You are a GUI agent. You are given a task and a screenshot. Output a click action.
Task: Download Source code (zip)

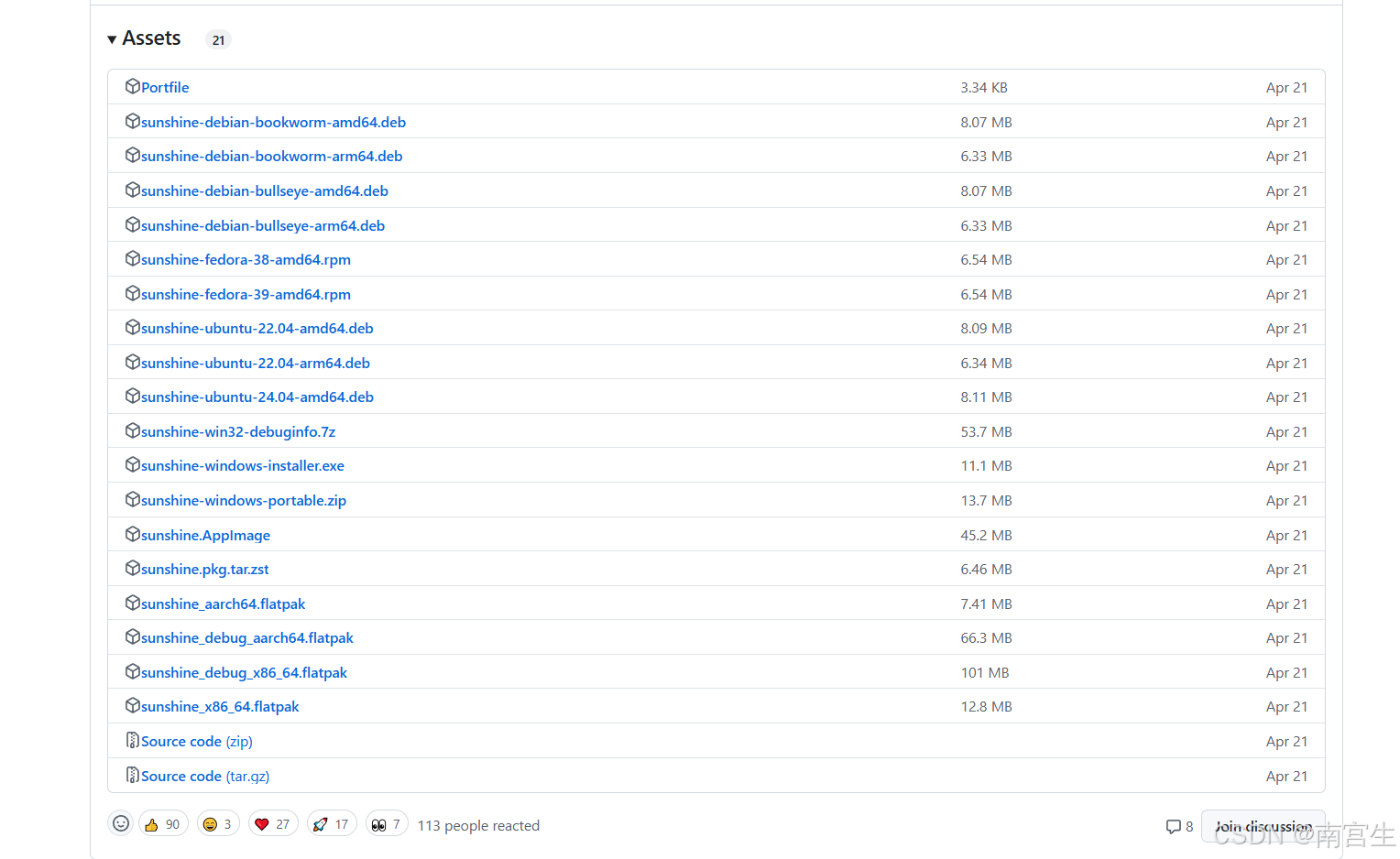point(197,741)
